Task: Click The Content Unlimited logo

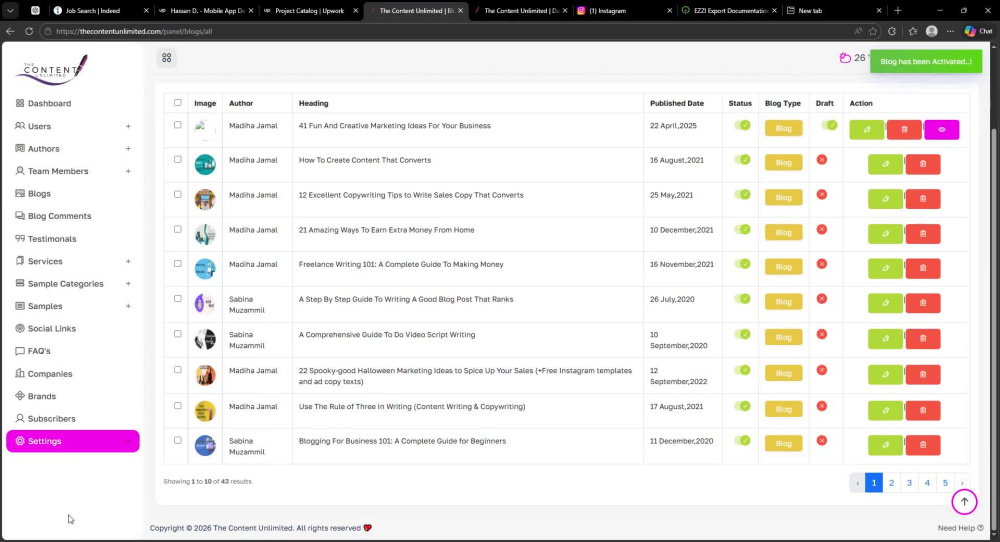Action: 52,70
